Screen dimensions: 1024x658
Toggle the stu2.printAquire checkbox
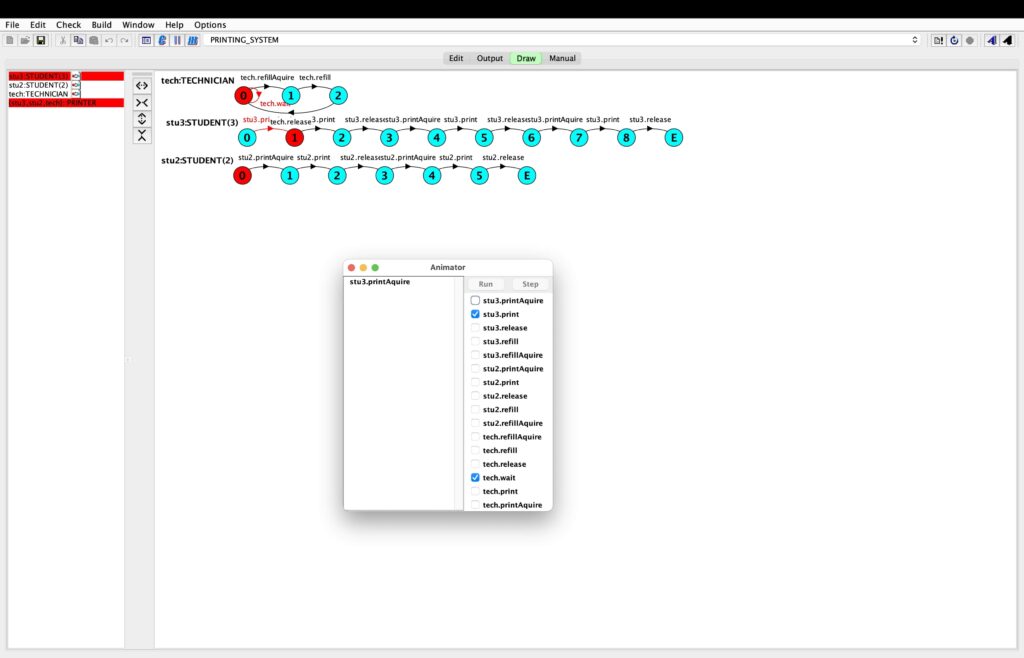pos(475,368)
